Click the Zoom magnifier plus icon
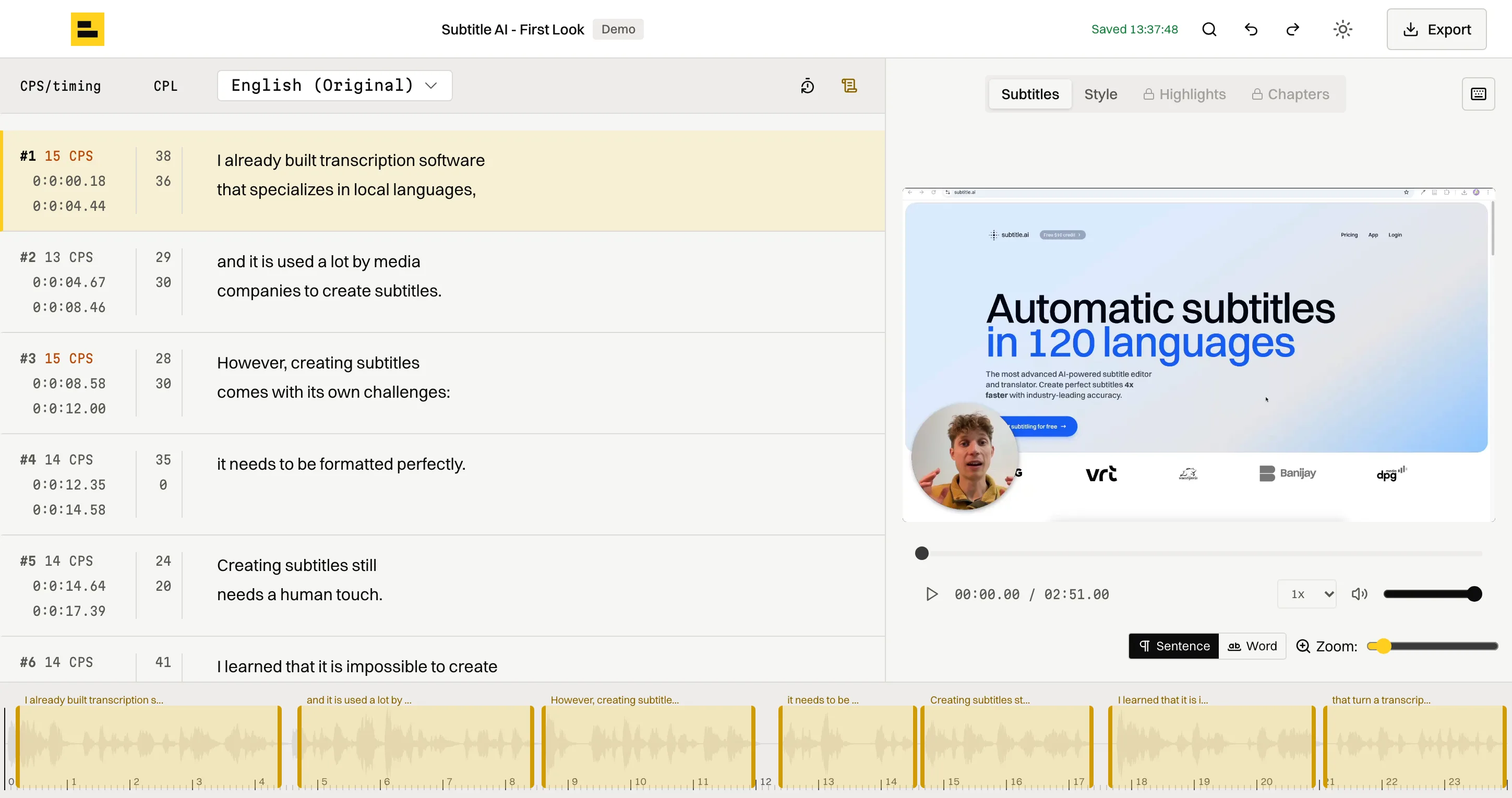Image resolution: width=1512 pixels, height=798 pixels. [x=1302, y=646]
